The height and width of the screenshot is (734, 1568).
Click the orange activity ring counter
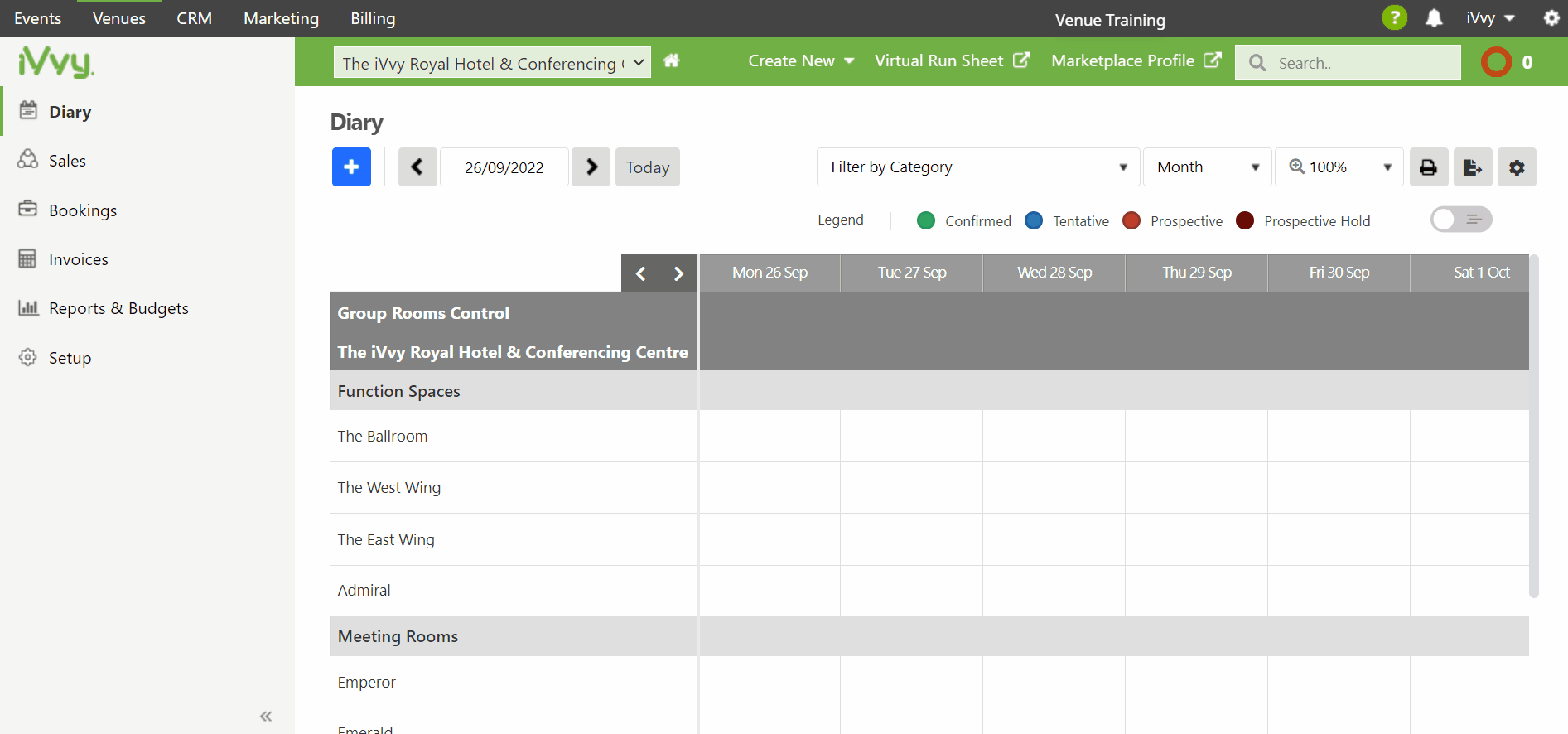coord(1496,62)
